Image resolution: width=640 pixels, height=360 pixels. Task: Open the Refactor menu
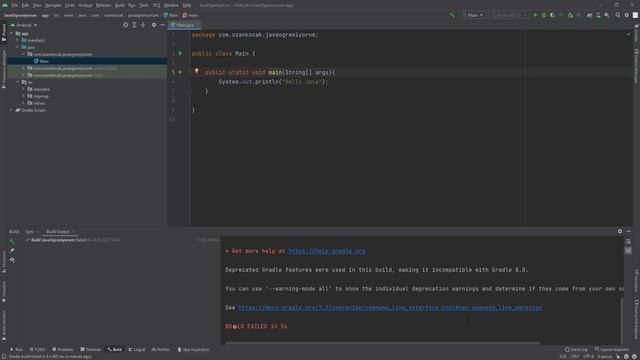point(103,5)
